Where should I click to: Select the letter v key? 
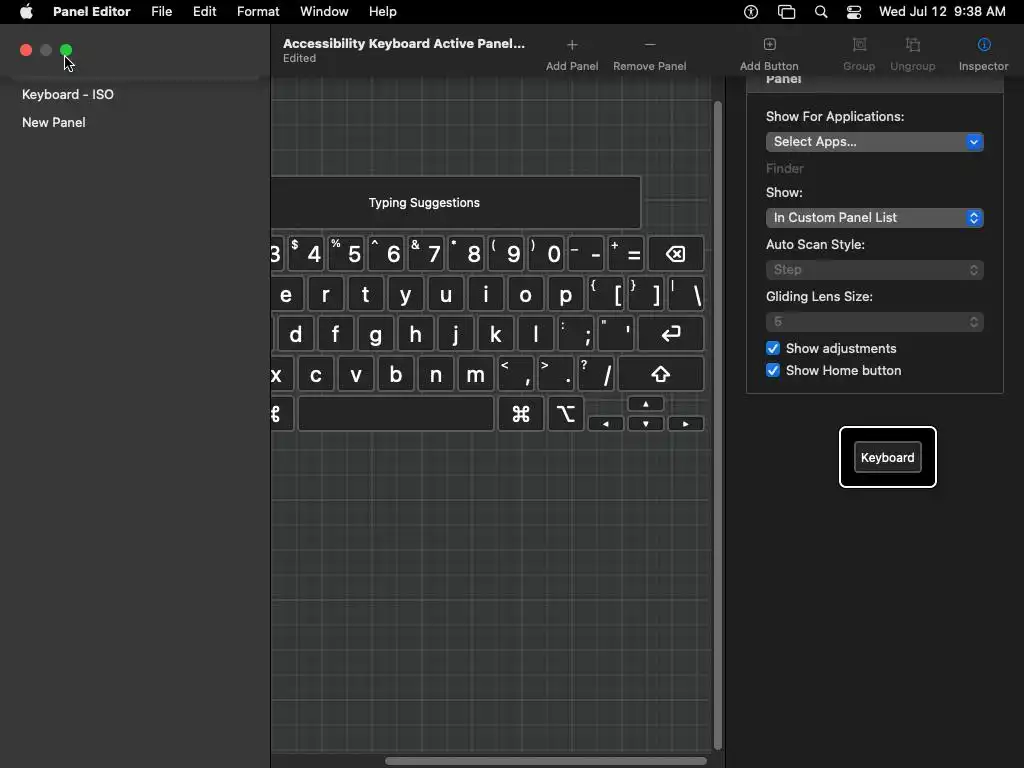pyautogui.click(x=356, y=374)
